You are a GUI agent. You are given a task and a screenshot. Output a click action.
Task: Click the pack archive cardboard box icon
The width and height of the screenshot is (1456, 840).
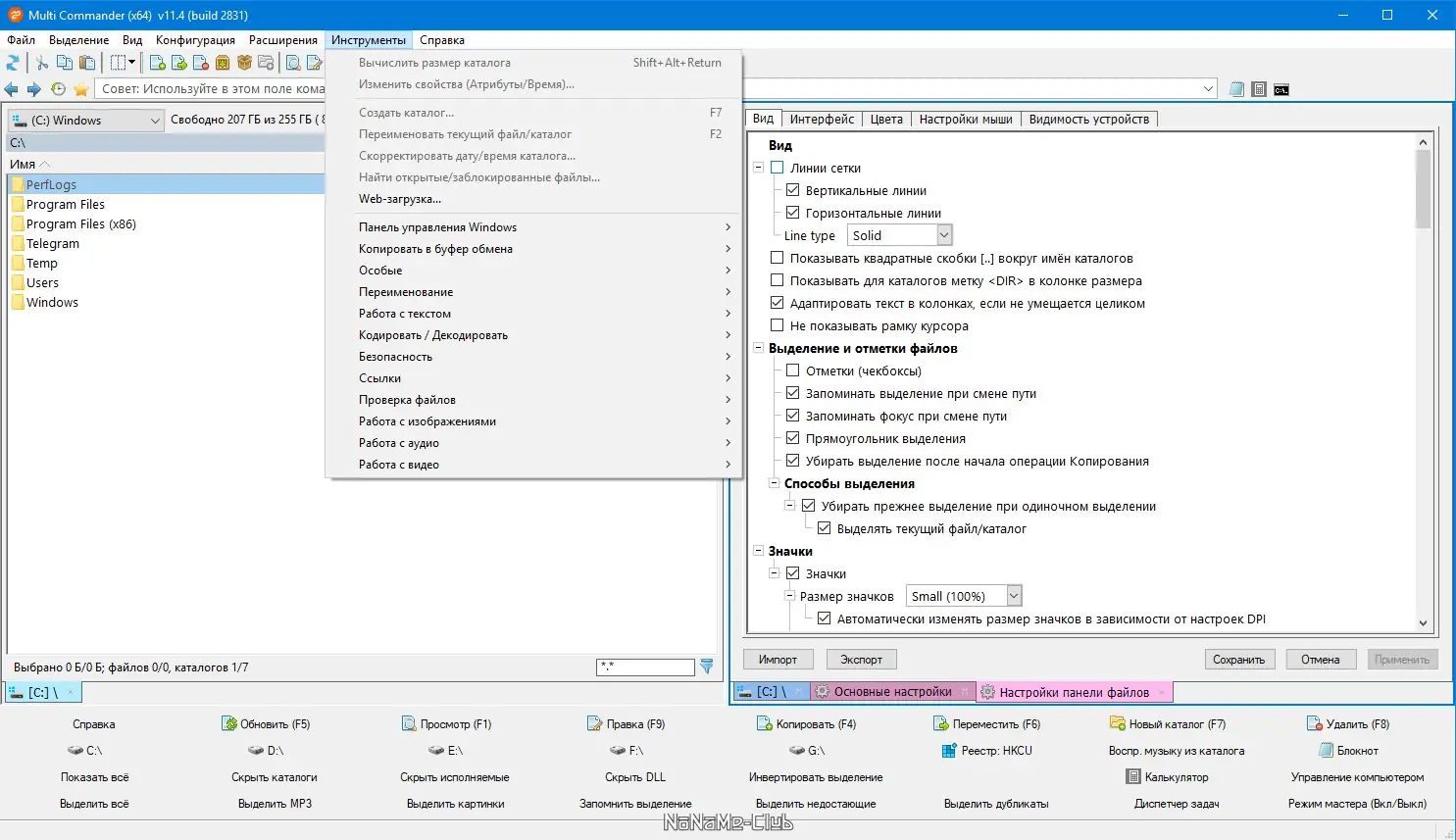coord(244,63)
